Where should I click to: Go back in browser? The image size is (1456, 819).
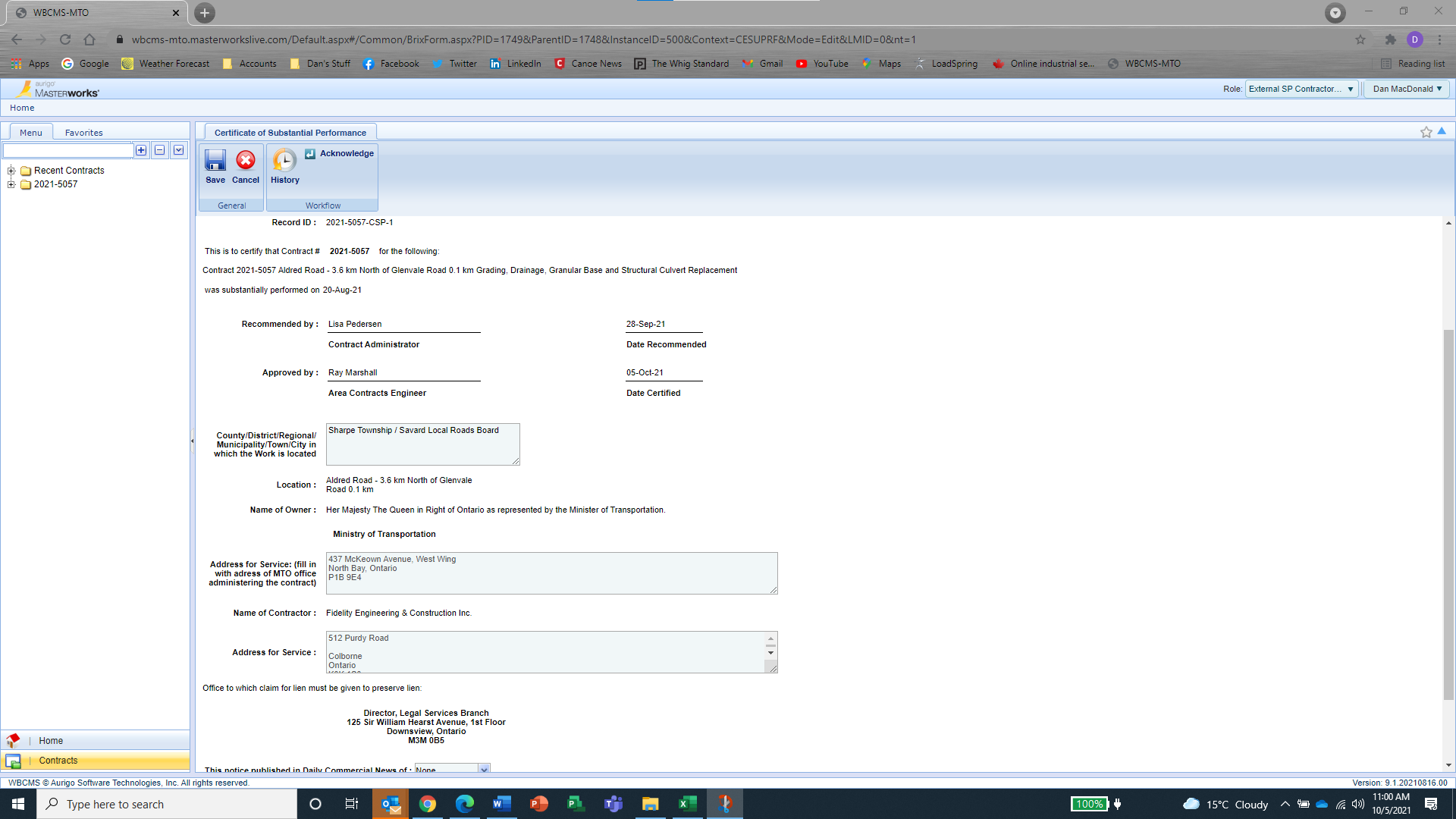point(17,39)
